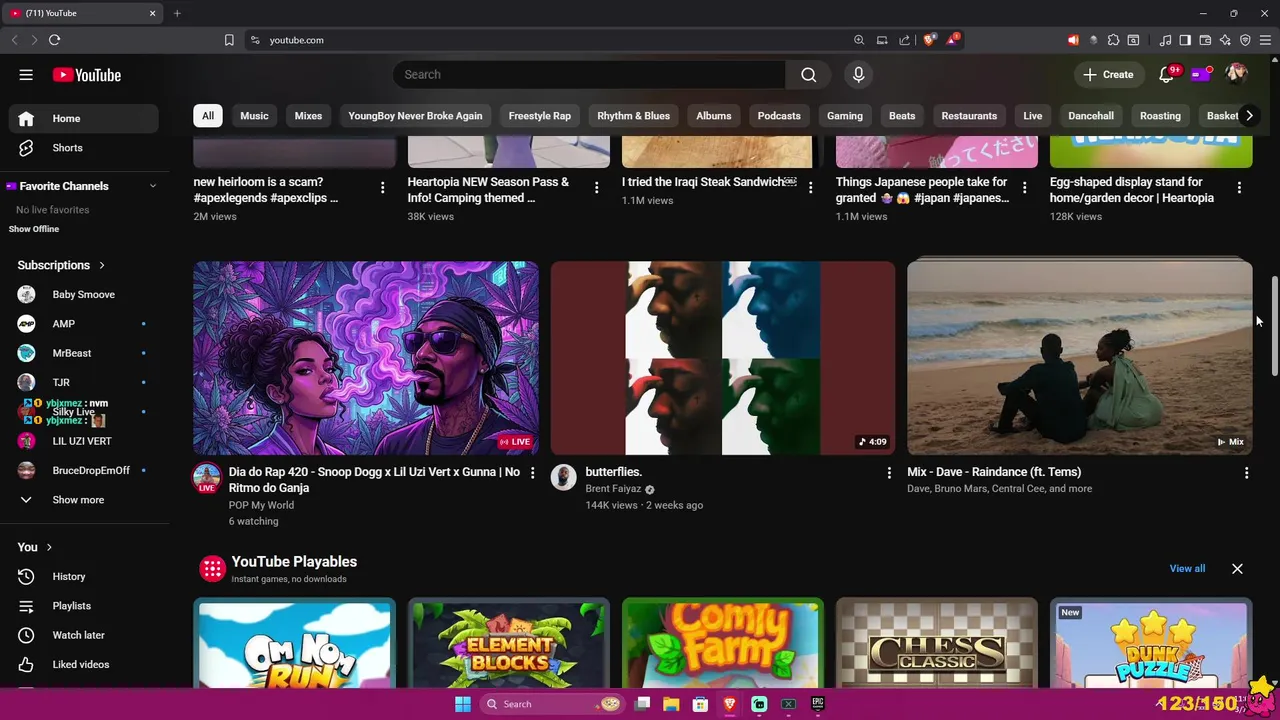Click the muted speaker extension icon
1280x720 pixels.
(1073, 40)
